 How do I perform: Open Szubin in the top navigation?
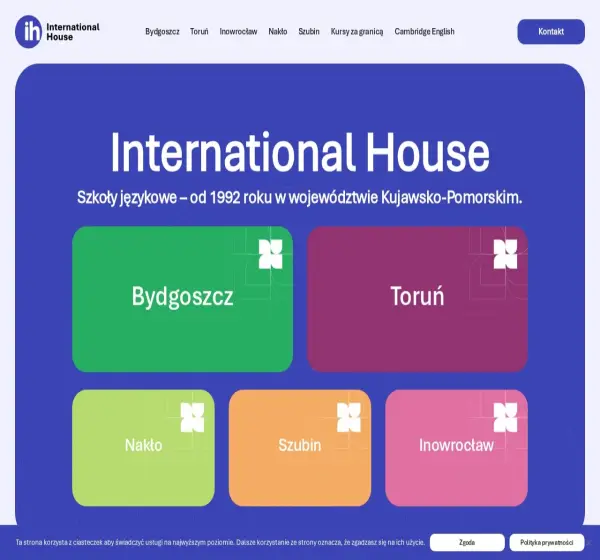pos(309,31)
